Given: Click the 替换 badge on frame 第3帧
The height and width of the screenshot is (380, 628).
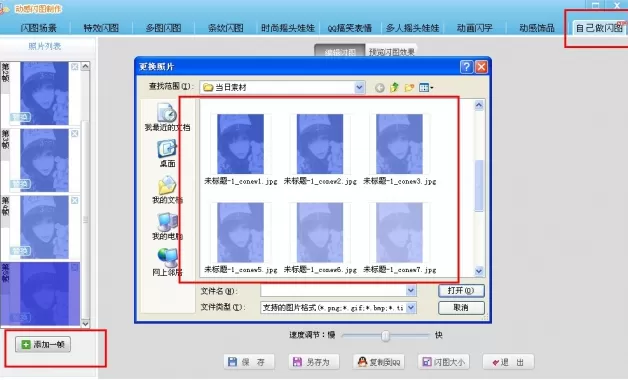Looking at the screenshot, I should point(20,184).
